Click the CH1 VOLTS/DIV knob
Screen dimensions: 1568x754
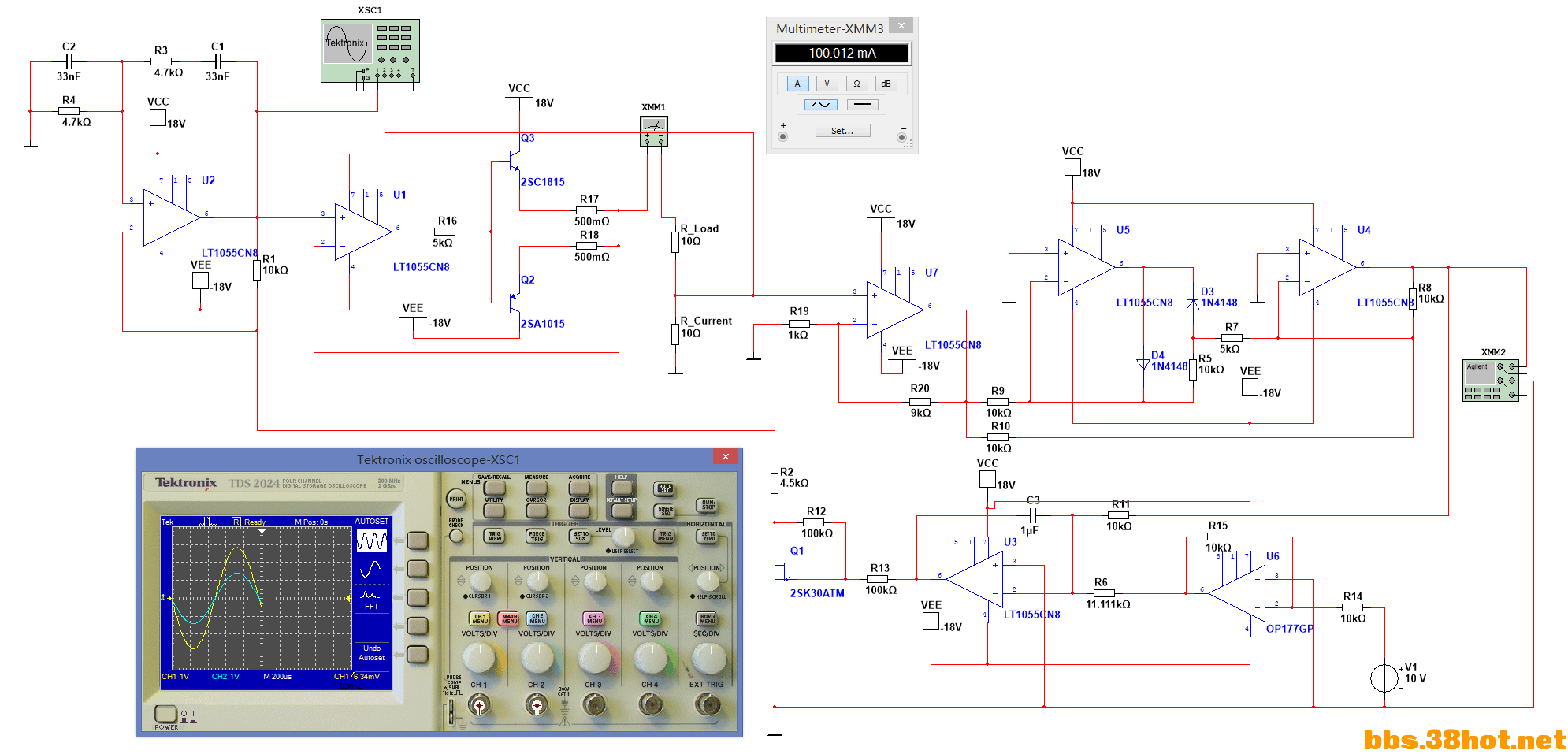pyautogui.click(x=479, y=658)
